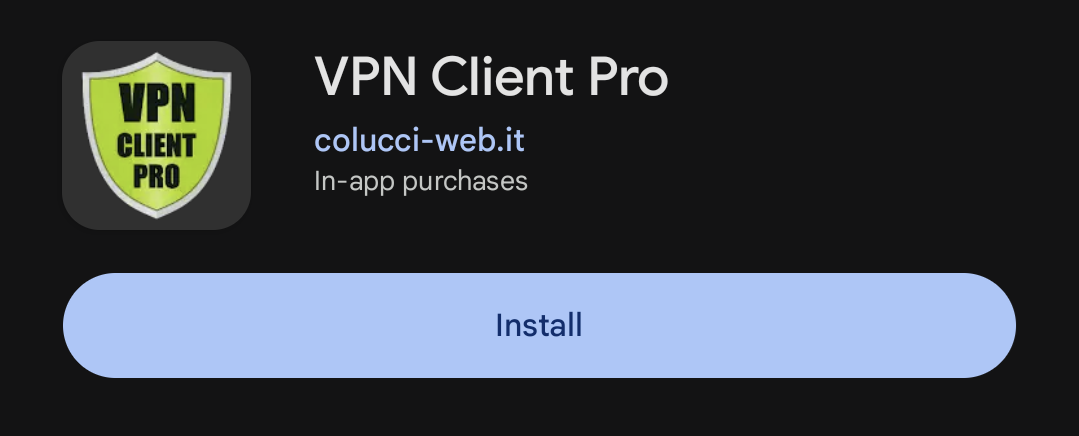Select the rounded VPN Client Pro app icon
1079x436 pixels.
coord(156,135)
